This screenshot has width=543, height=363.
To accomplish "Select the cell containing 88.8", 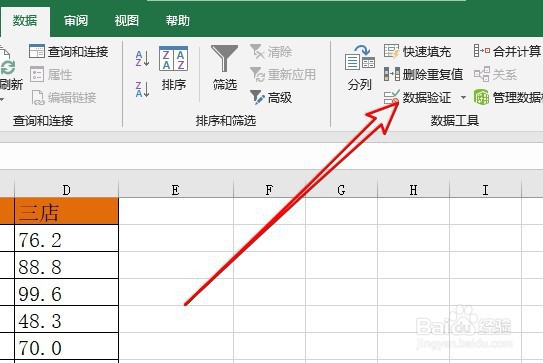I will (x=66, y=266).
